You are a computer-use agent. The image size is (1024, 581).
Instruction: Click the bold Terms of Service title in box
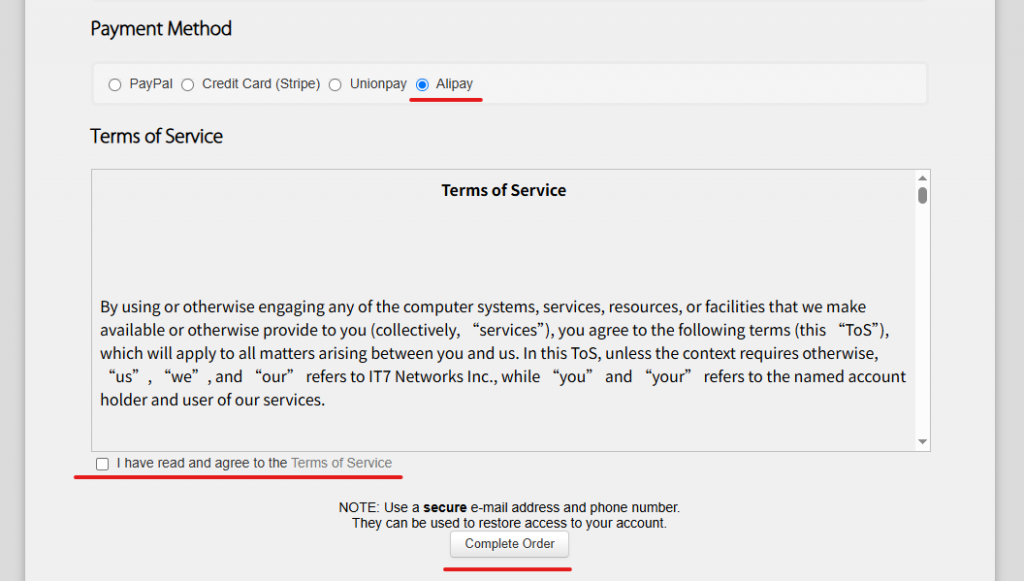[x=503, y=190]
